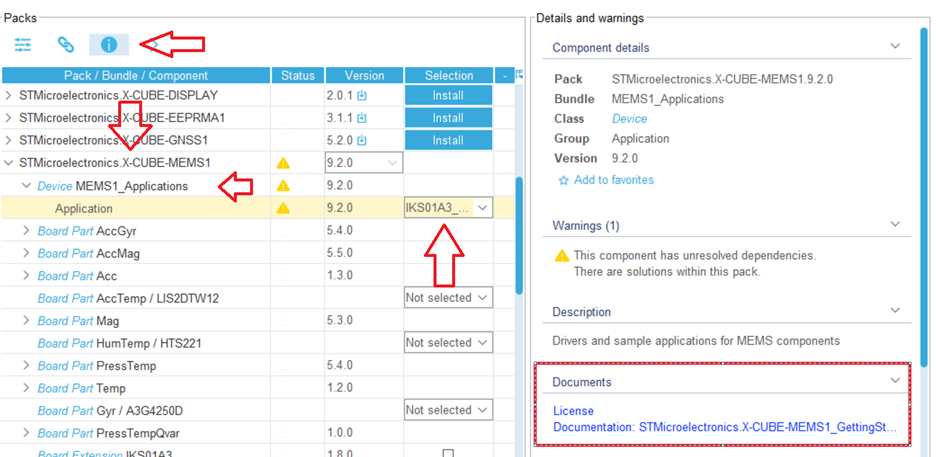Click bundle value MEMS1_Applications in details

click(667, 99)
